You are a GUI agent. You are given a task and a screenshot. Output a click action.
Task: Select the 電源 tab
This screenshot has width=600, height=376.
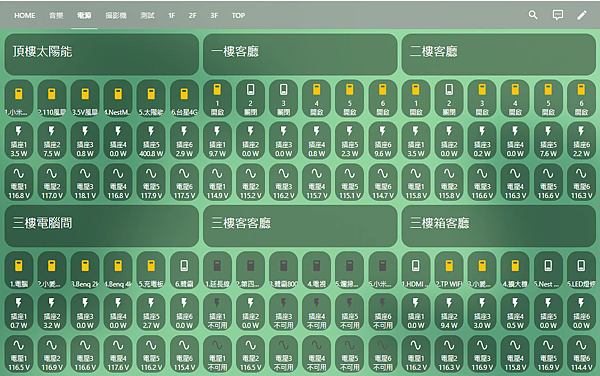tap(84, 16)
